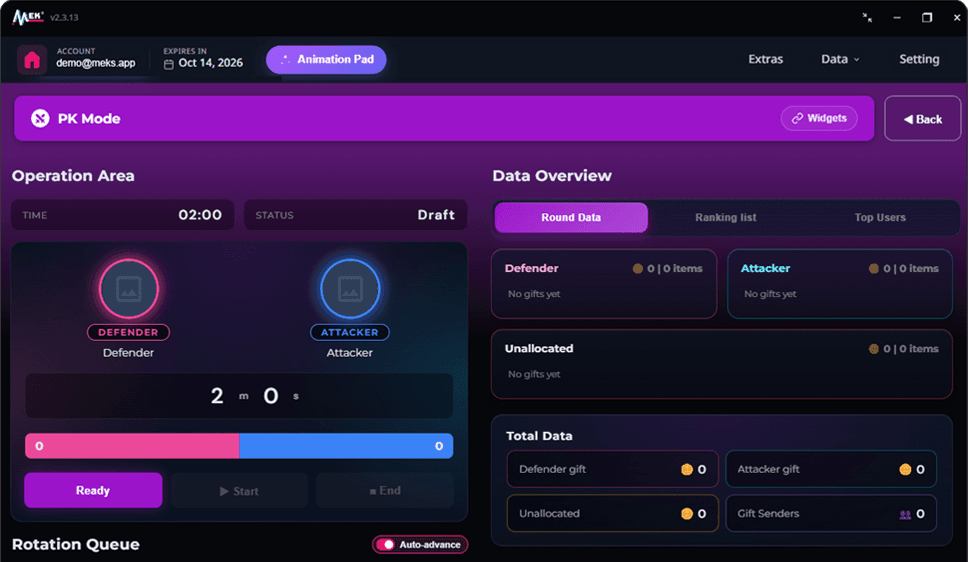968x562 pixels.
Task: Click the pink defender side of score bar
Action: pos(132,446)
